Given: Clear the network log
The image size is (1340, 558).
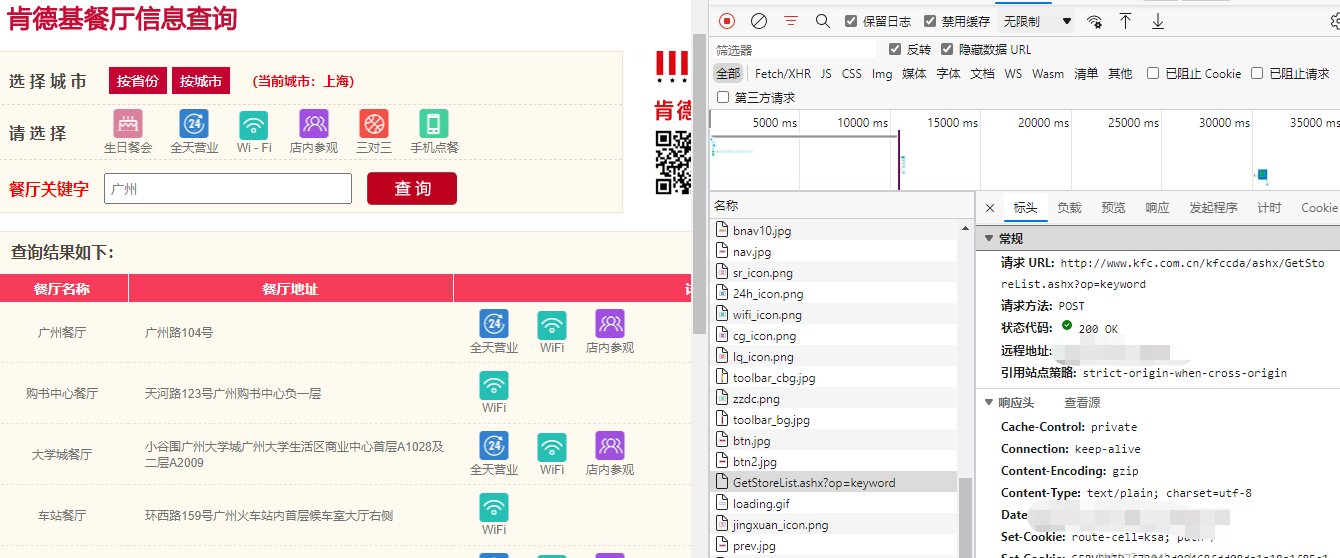Looking at the screenshot, I should click(x=759, y=21).
